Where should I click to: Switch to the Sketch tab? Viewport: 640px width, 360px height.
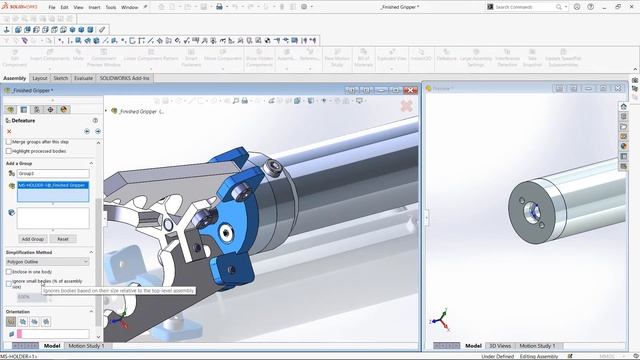(60, 78)
